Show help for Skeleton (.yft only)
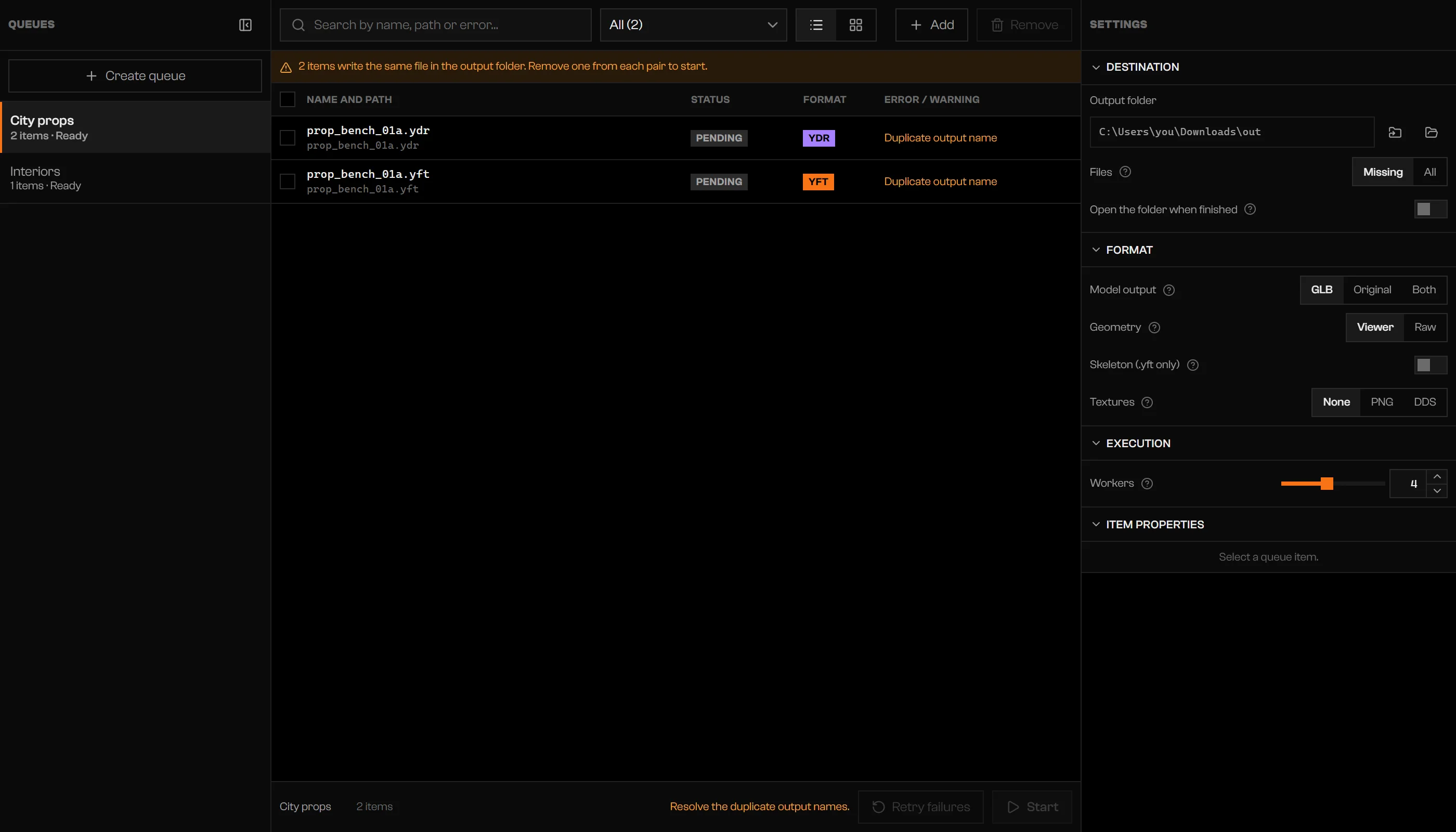The height and width of the screenshot is (832, 1456). point(1192,365)
